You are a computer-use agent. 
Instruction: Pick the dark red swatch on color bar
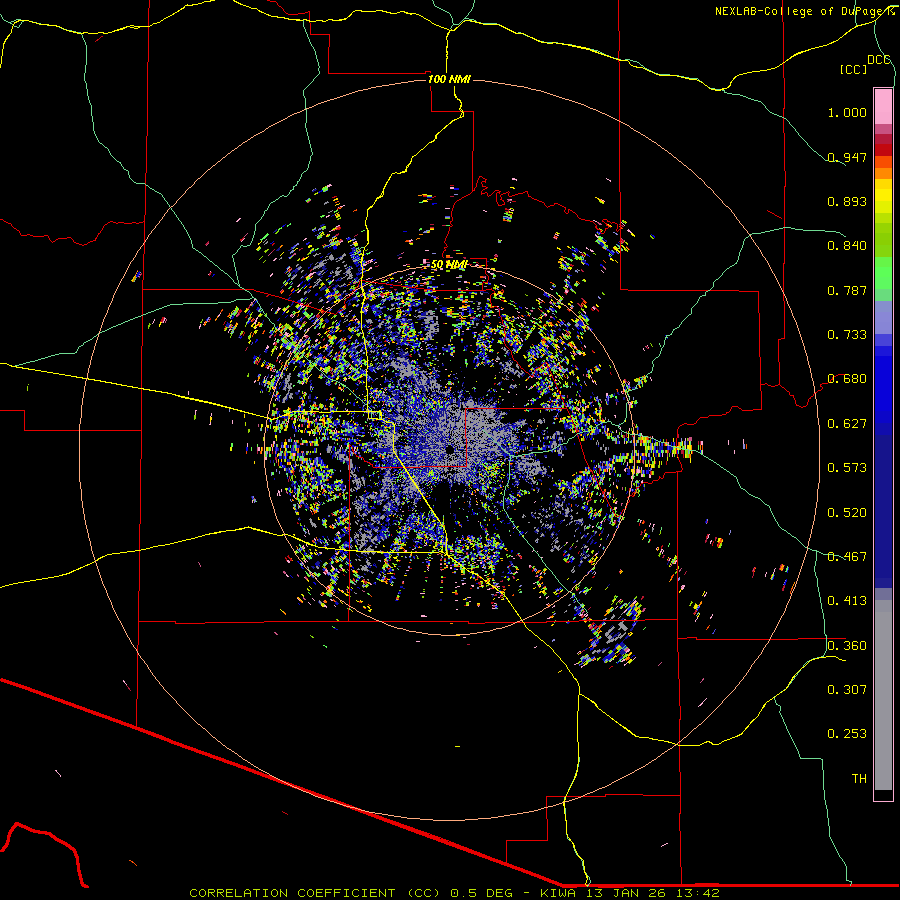[883, 150]
